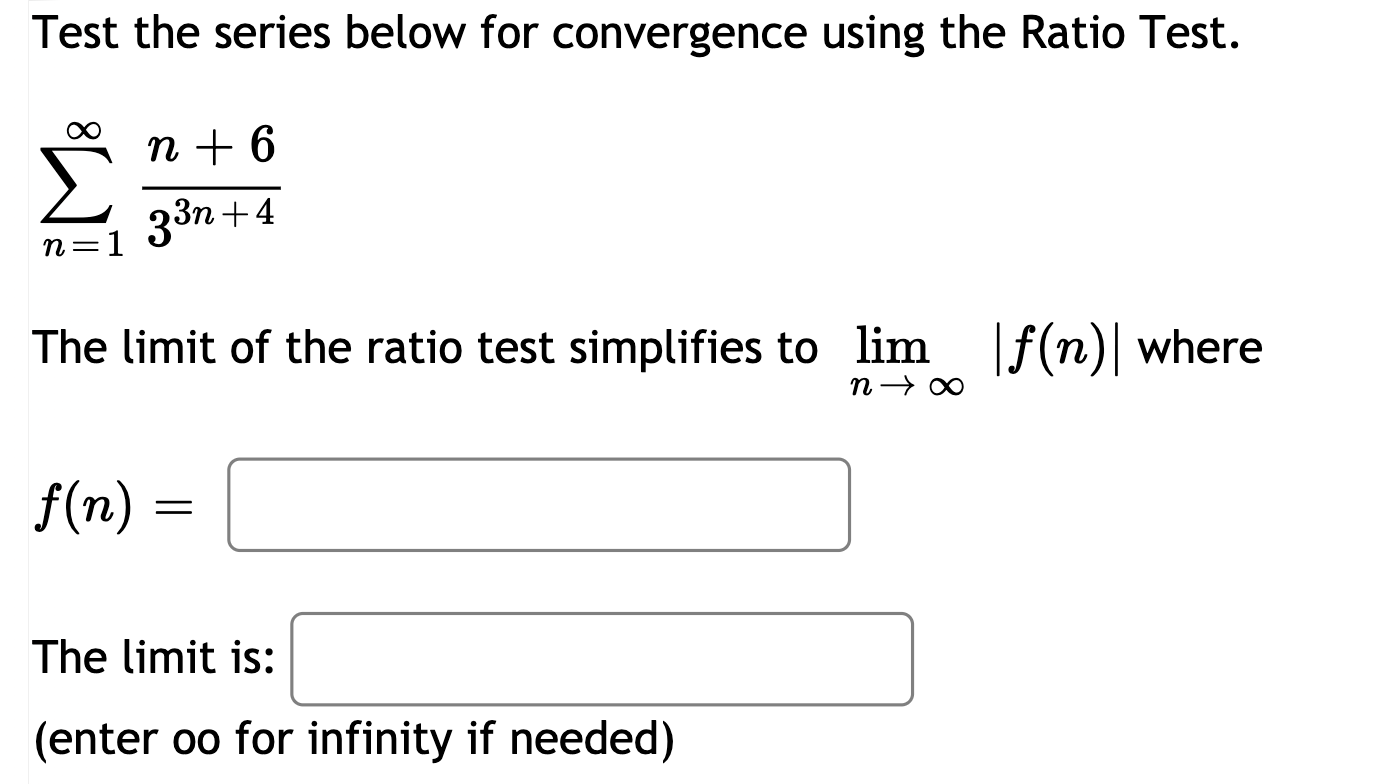
Task: Click the numerator n+6 of the fraction
Action: (210, 148)
